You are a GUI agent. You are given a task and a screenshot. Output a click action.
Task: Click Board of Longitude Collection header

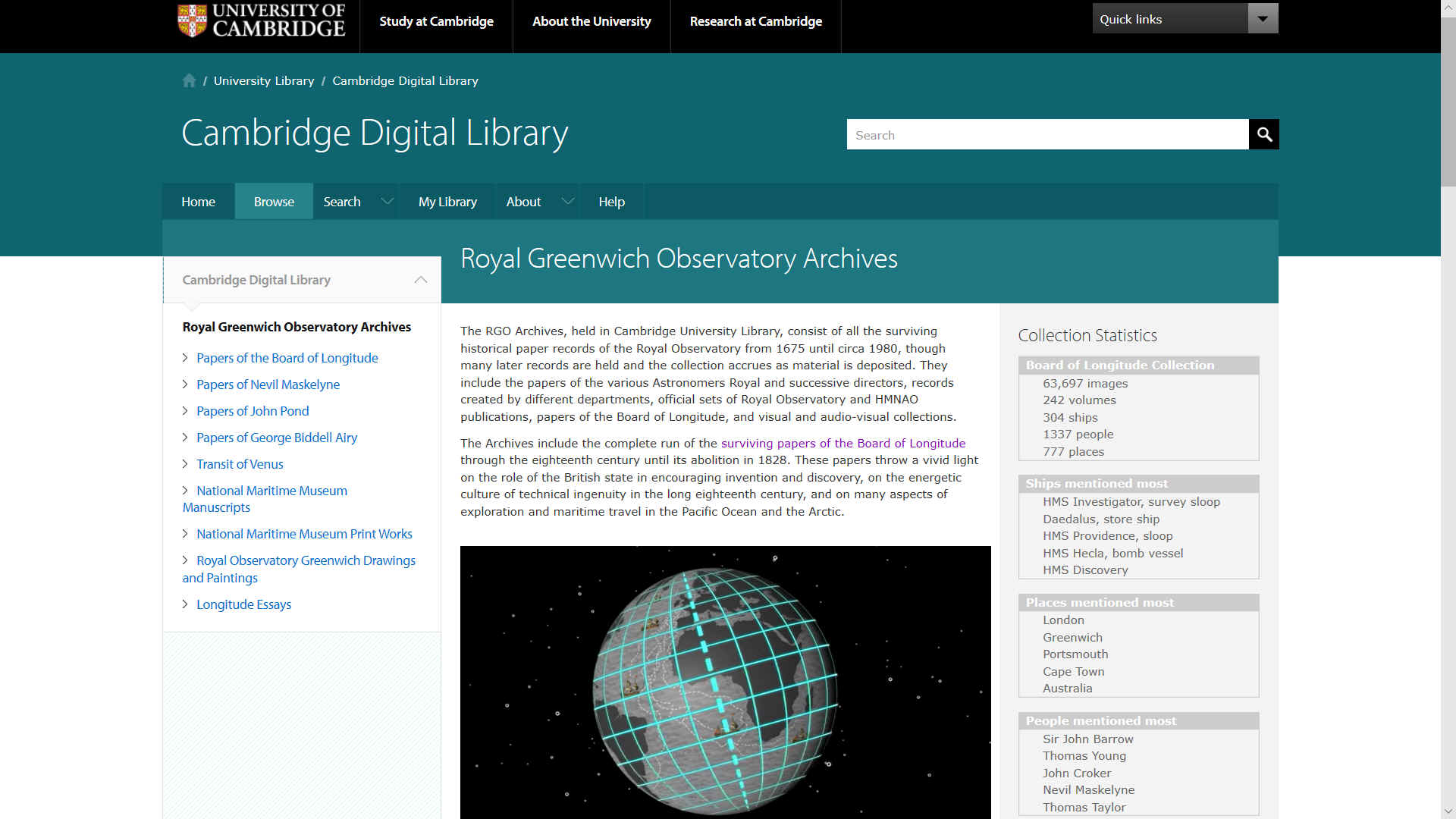tap(1138, 366)
